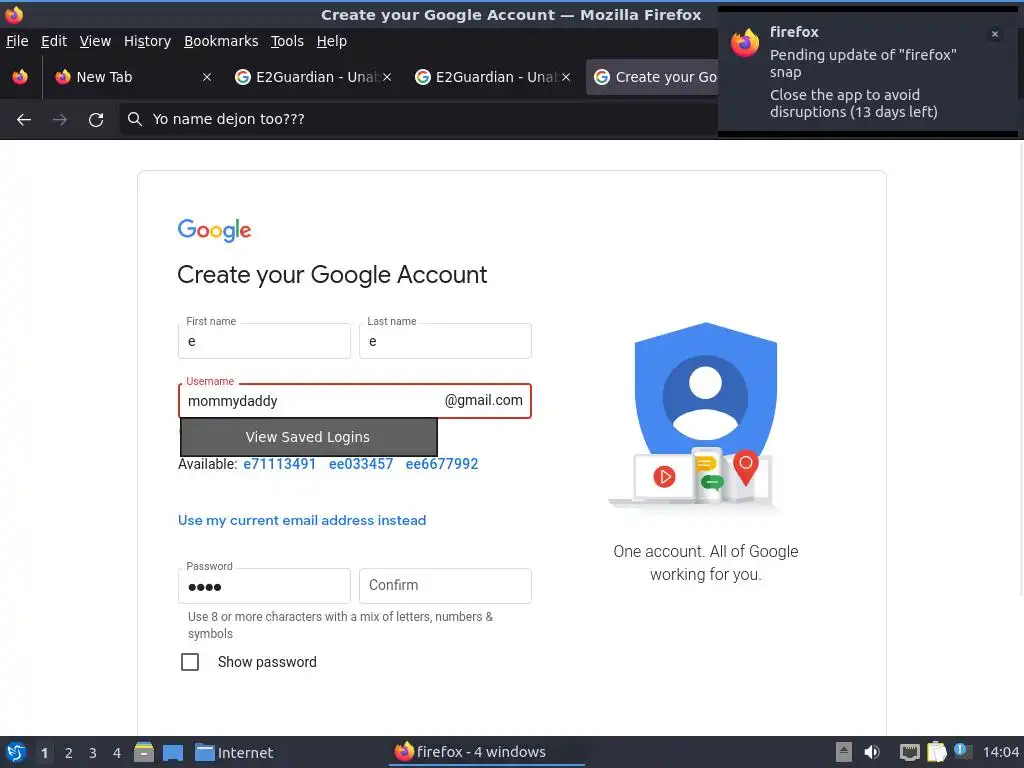
Task: Open the volume speaker tray icon
Action: 872,752
